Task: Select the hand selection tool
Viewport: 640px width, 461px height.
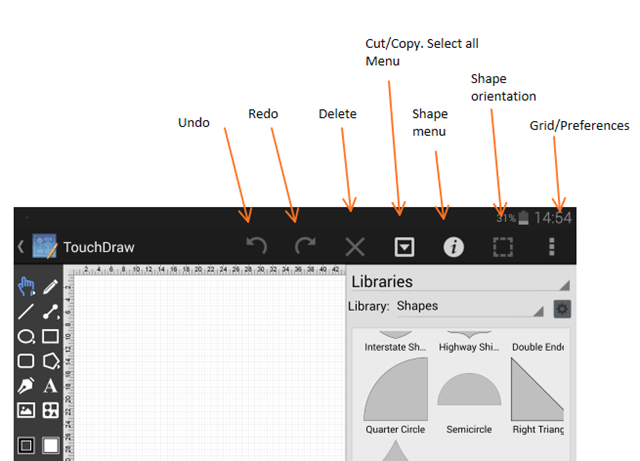Action: pyautogui.click(x=26, y=286)
